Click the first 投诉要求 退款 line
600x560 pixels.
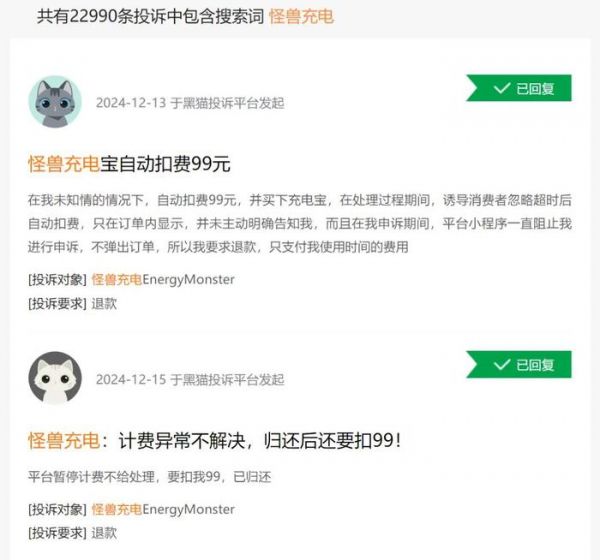click(72, 304)
